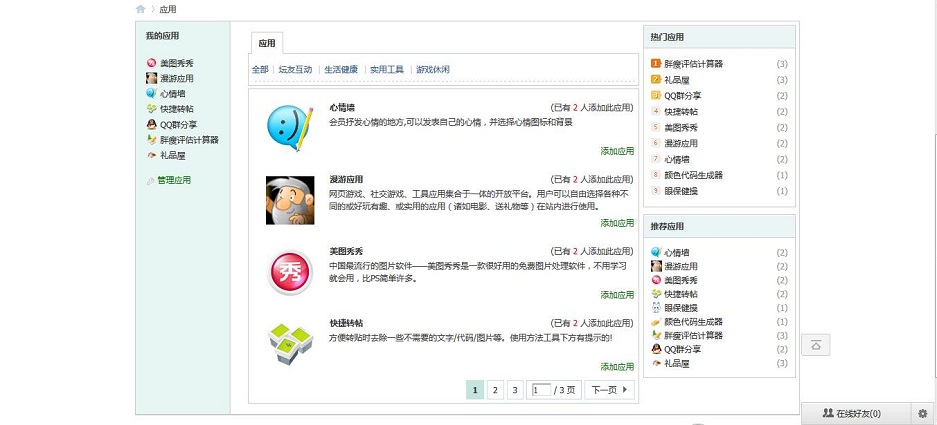Open 心情墙 title in main list
This screenshot has height=425, width=937.
pos(342,108)
